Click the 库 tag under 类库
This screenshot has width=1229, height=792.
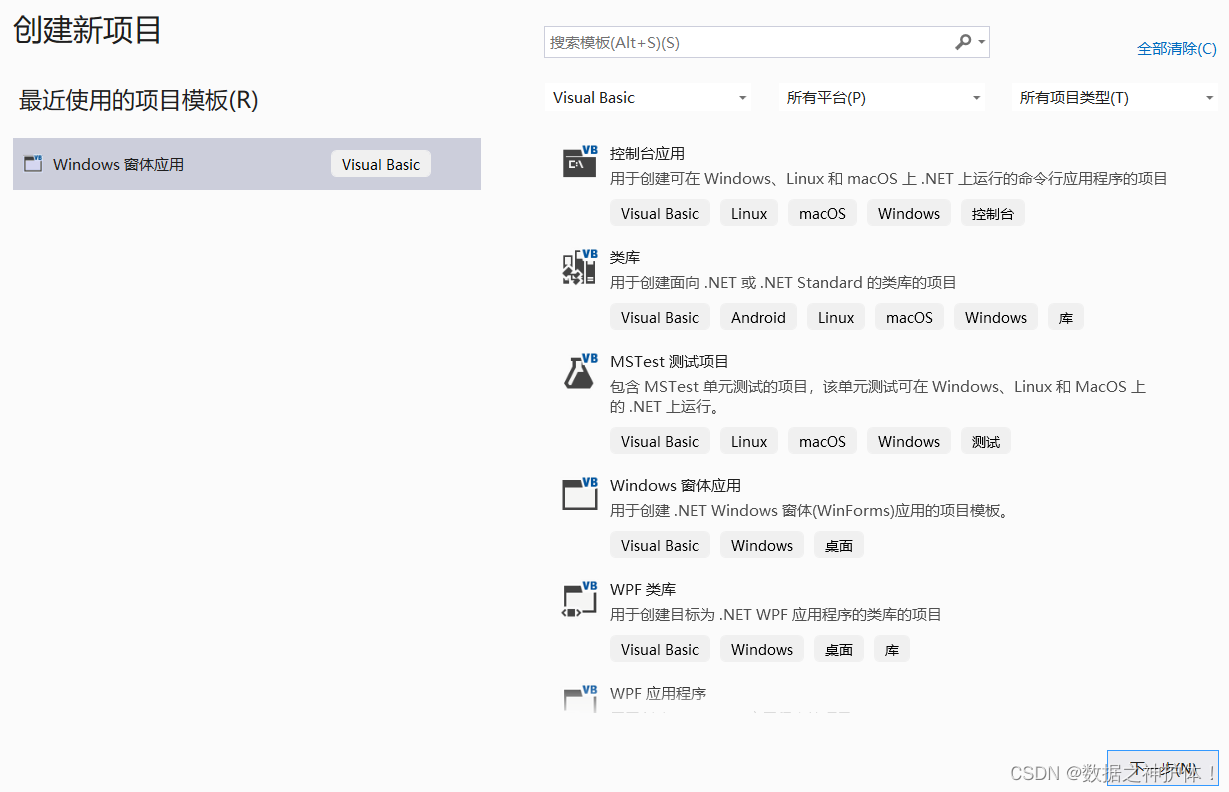[1066, 317]
